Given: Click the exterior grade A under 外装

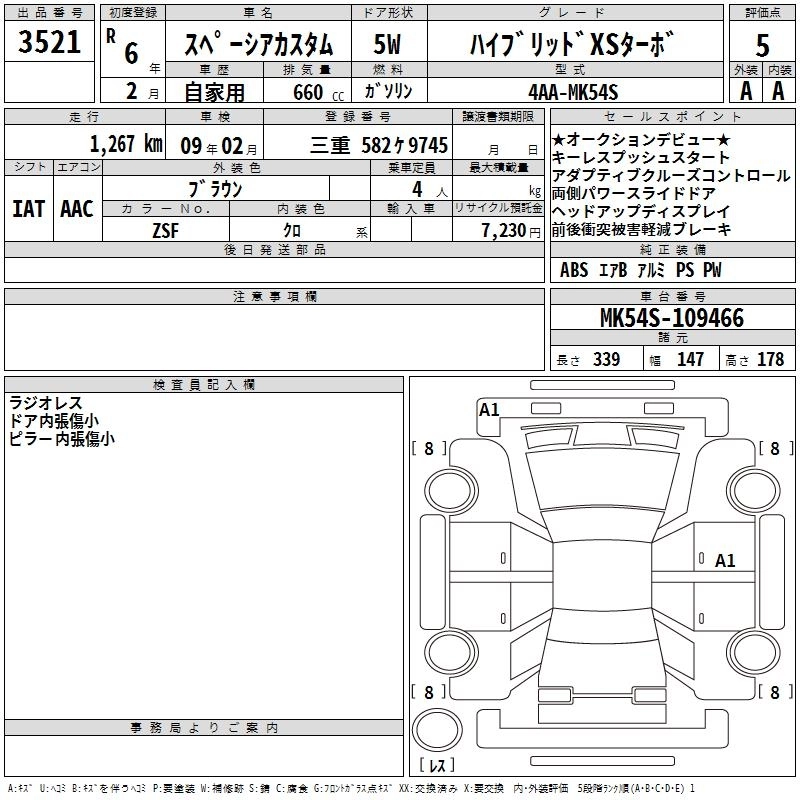Looking at the screenshot, I should 745,91.
